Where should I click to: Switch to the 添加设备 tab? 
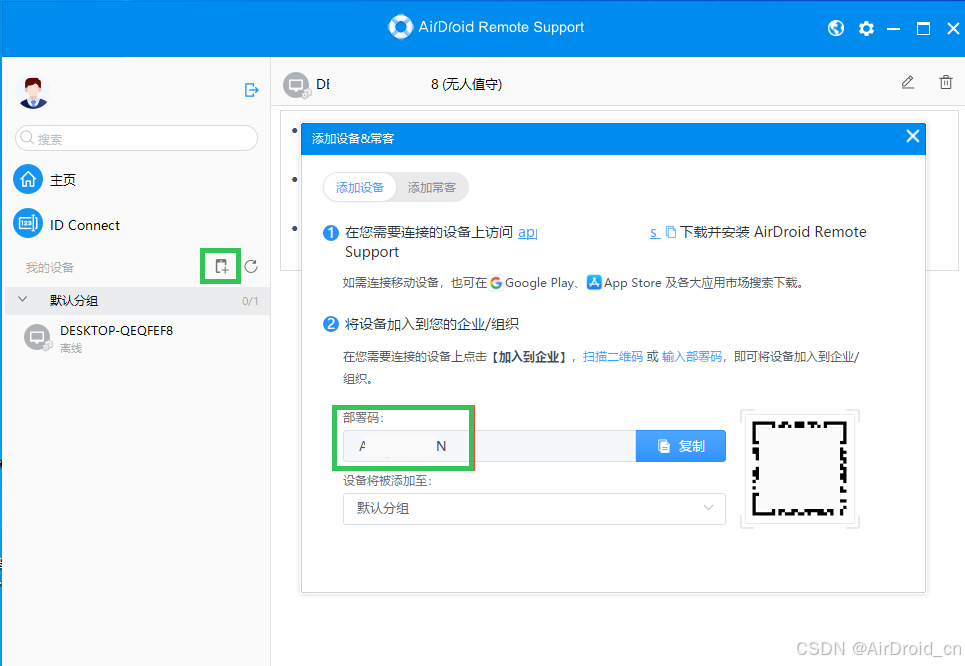click(360, 187)
